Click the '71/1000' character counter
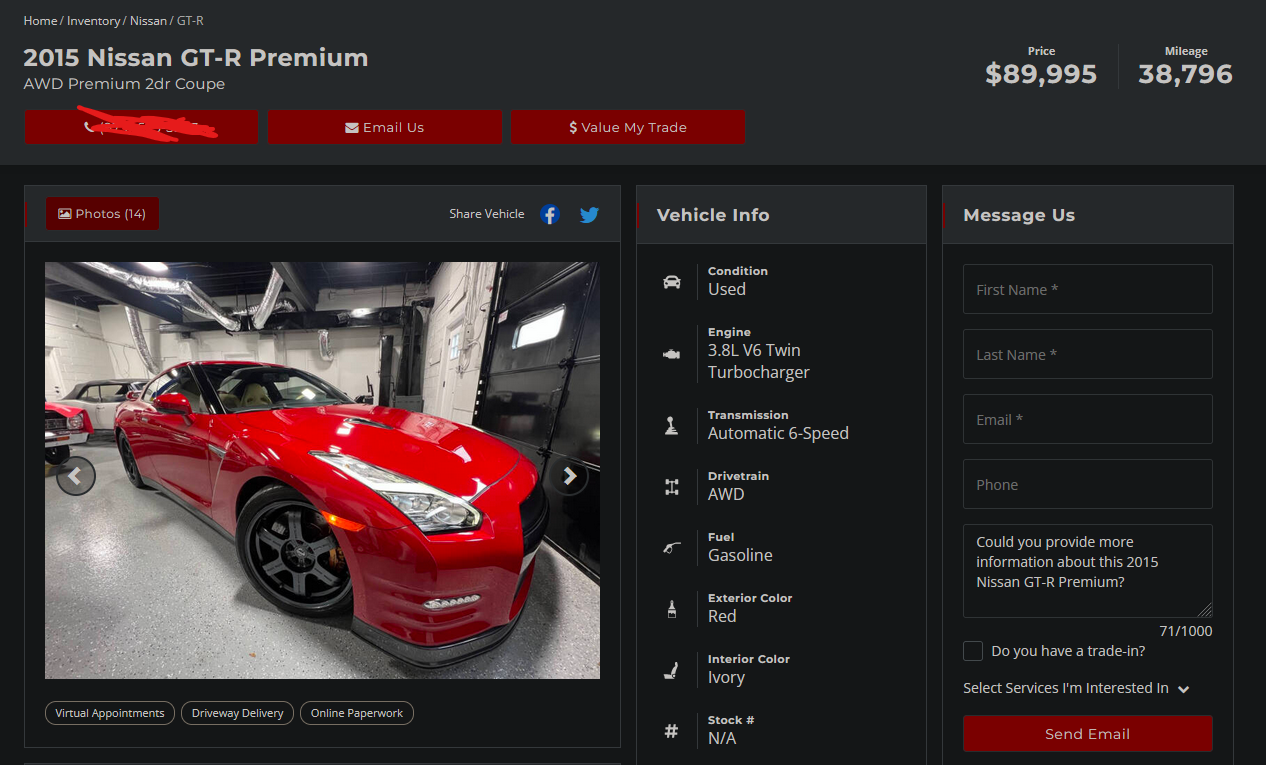This screenshot has height=765, width=1266. [x=1186, y=631]
